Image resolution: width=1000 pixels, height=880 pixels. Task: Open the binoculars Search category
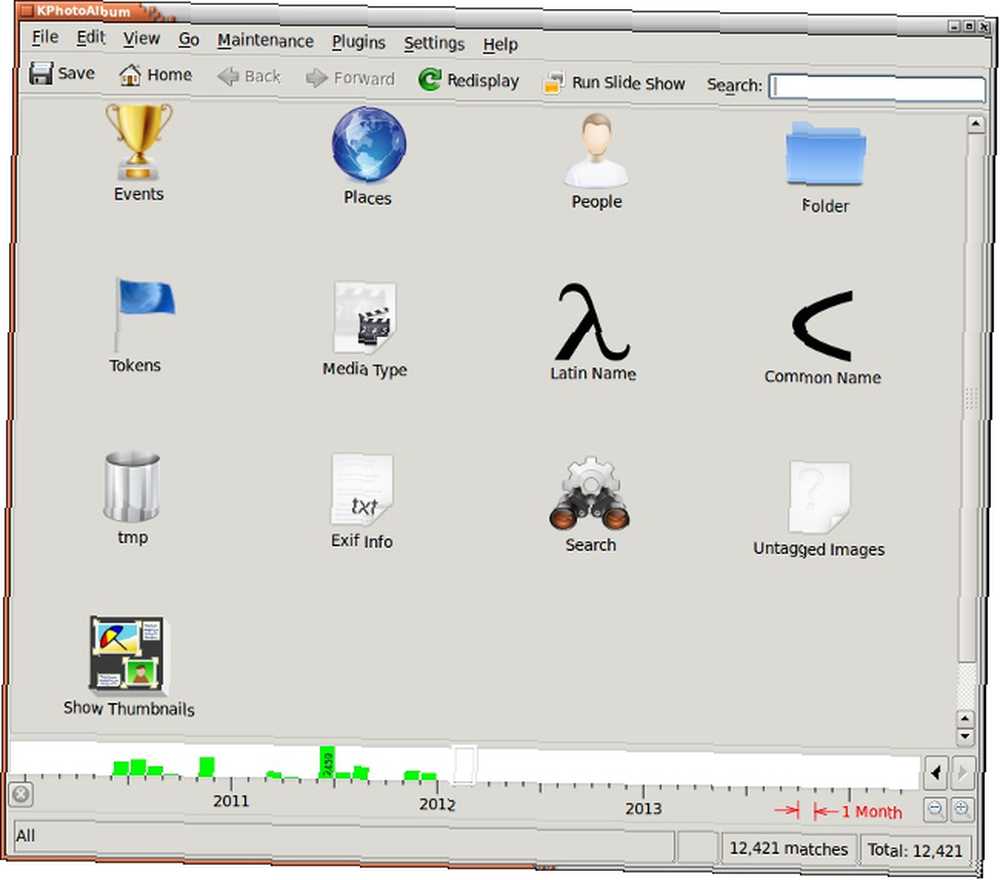click(x=591, y=504)
